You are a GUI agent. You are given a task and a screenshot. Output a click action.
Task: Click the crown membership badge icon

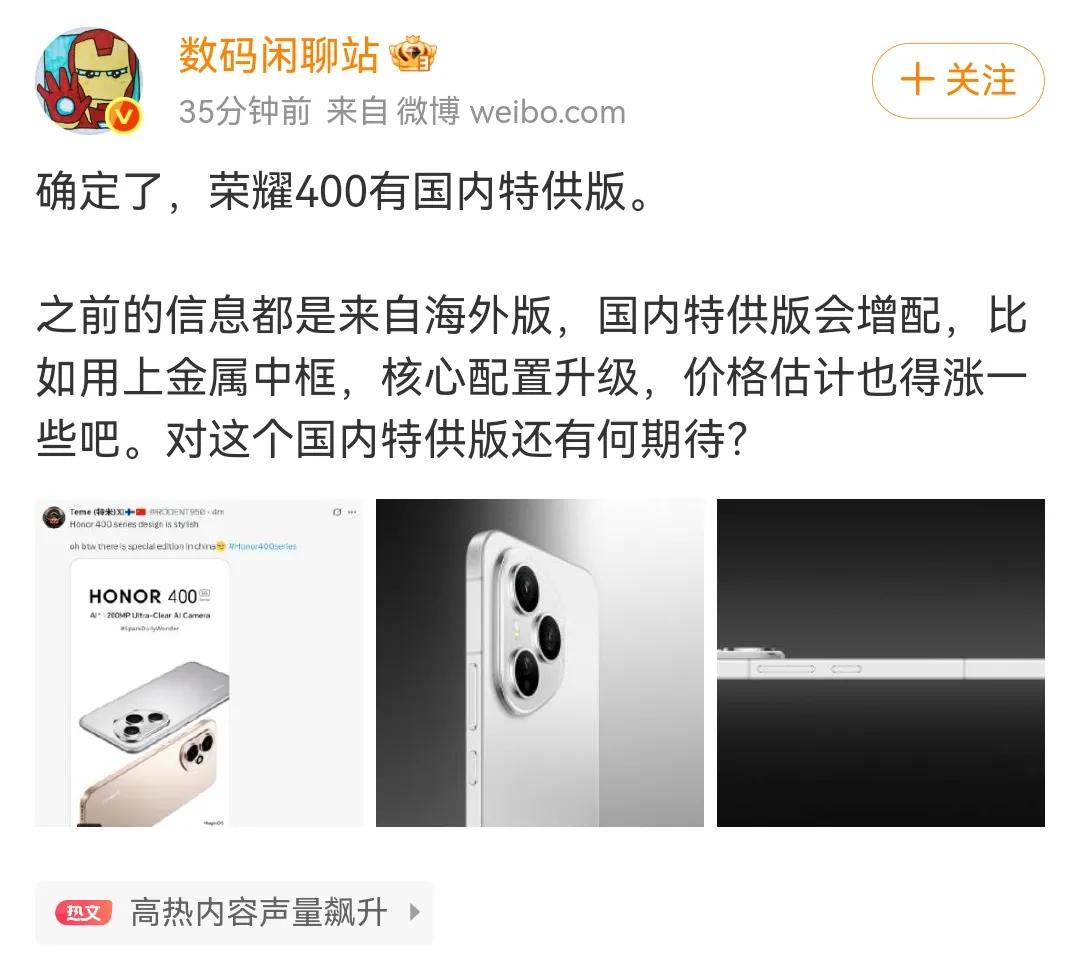(413, 54)
